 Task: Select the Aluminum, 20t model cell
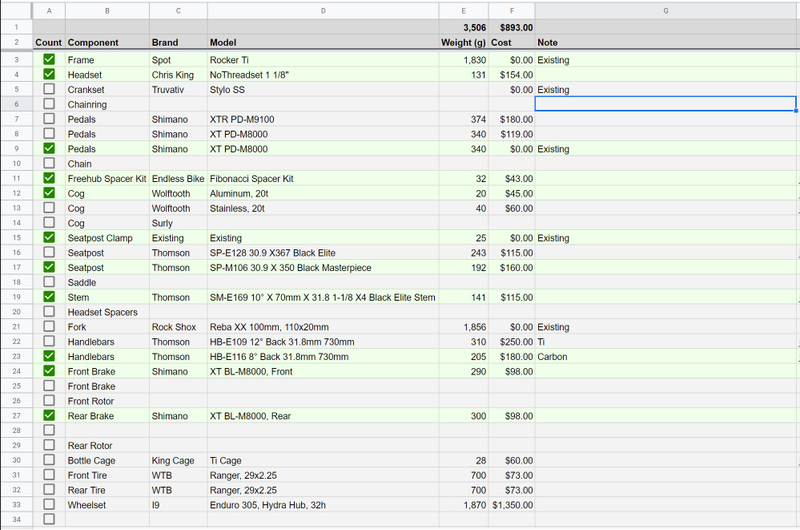click(323, 193)
